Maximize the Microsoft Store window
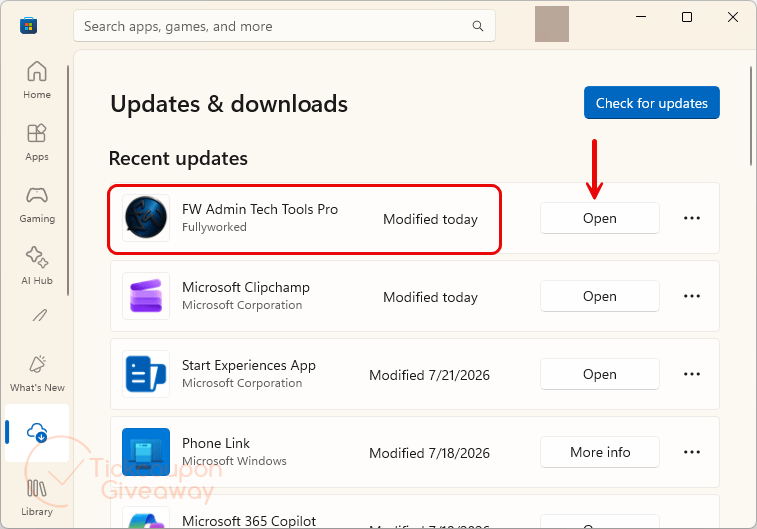The image size is (757, 529). (687, 17)
